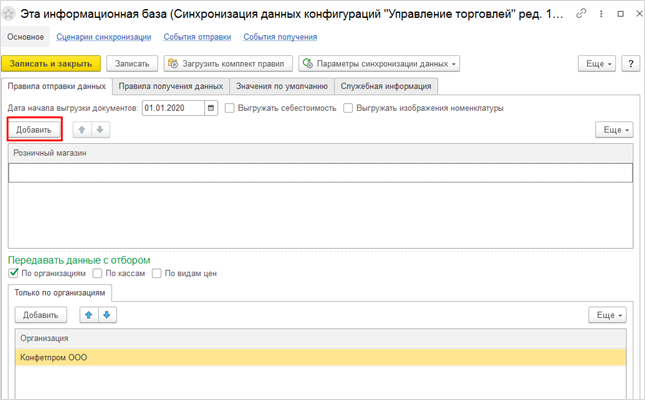Click the favorites star icon in title bar
Screen dimensions: 645x400
tap(13, 14)
